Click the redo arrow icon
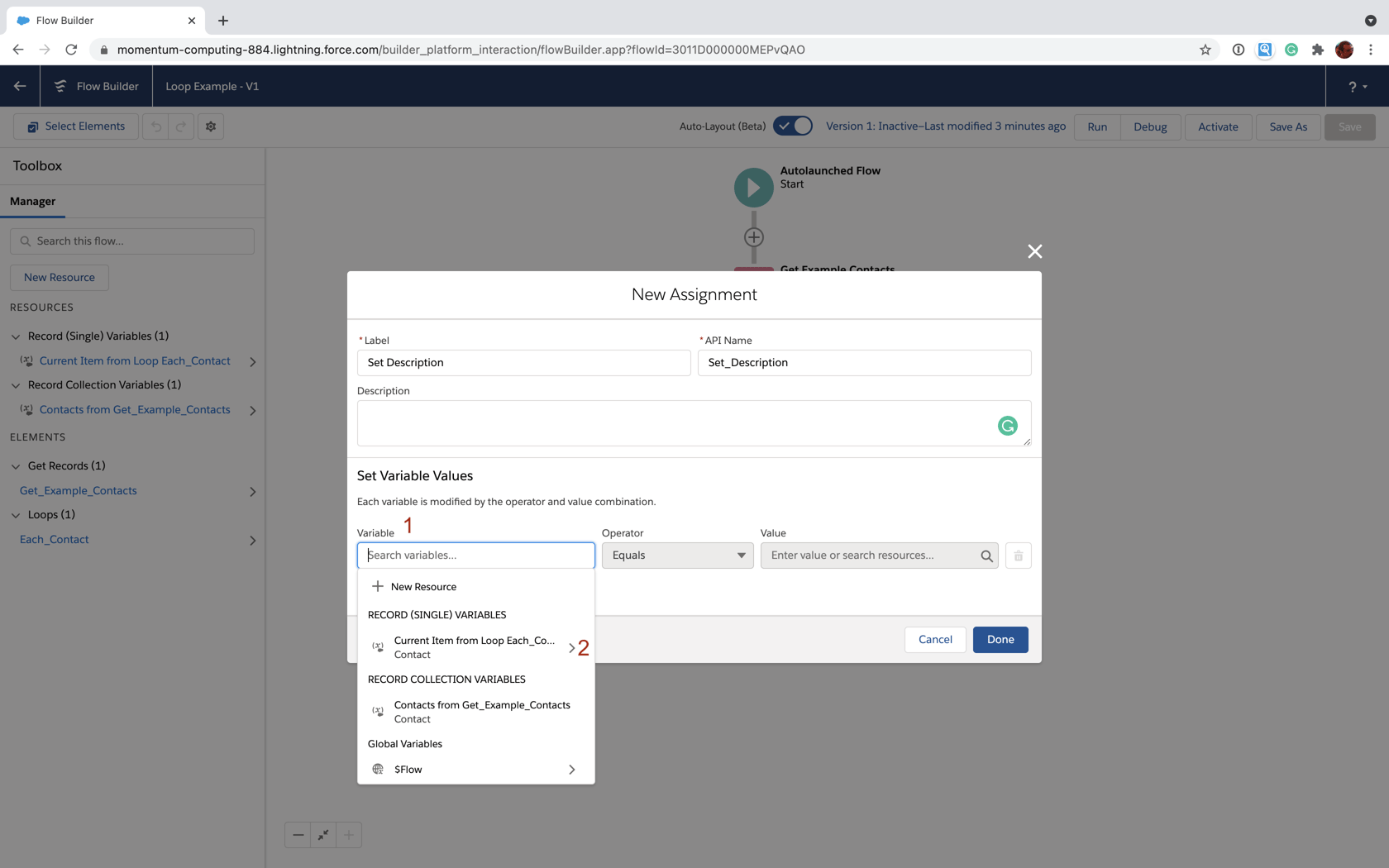This screenshot has height=868, width=1389. (x=180, y=126)
